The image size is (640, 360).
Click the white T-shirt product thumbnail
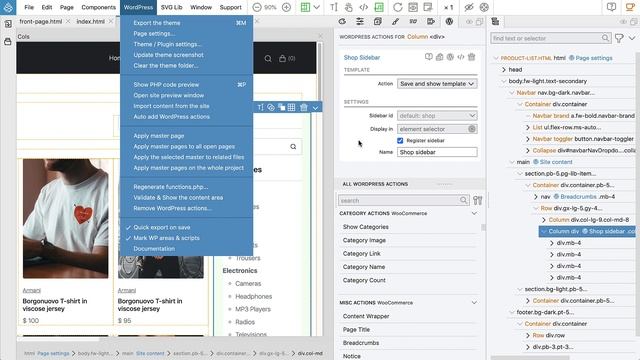[66, 218]
